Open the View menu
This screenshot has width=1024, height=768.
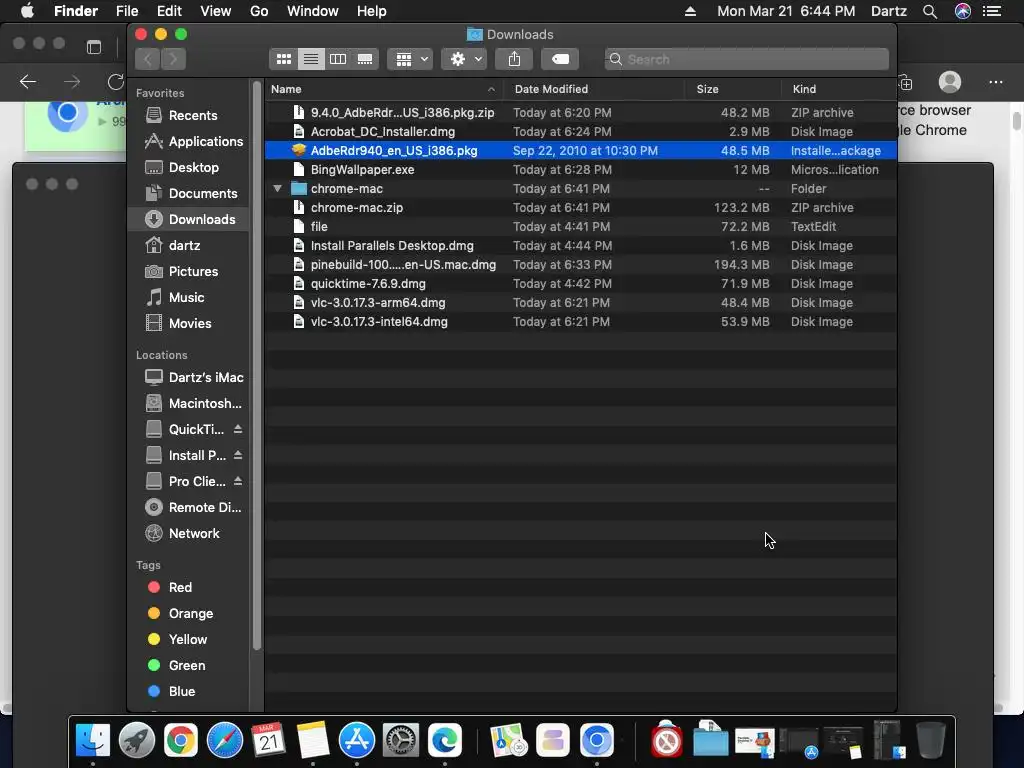click(216, 11)
